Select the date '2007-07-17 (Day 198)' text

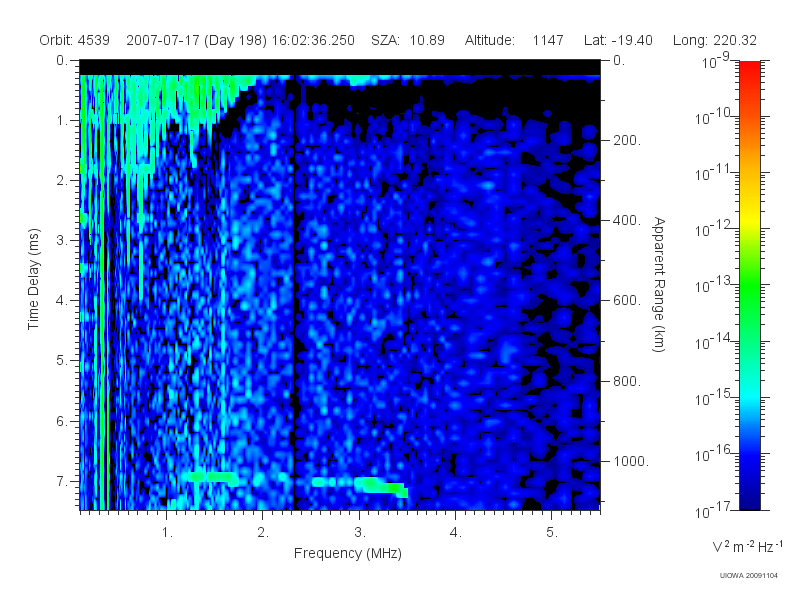pos(196,40)
